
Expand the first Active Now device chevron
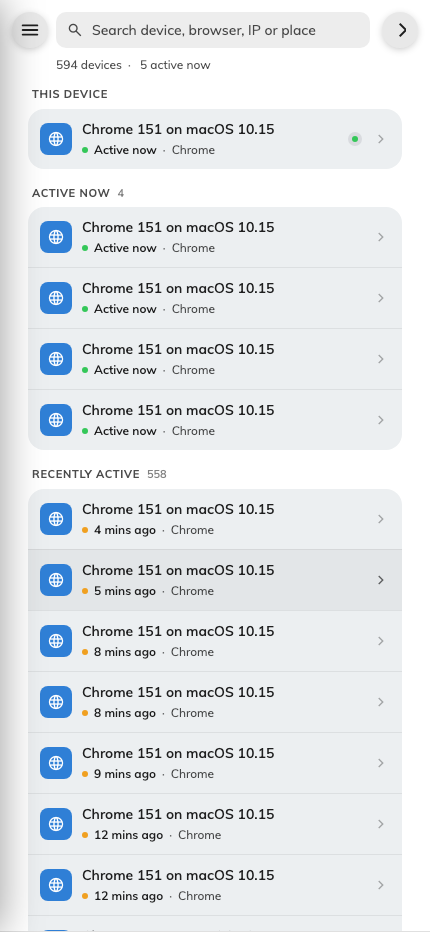381,237
